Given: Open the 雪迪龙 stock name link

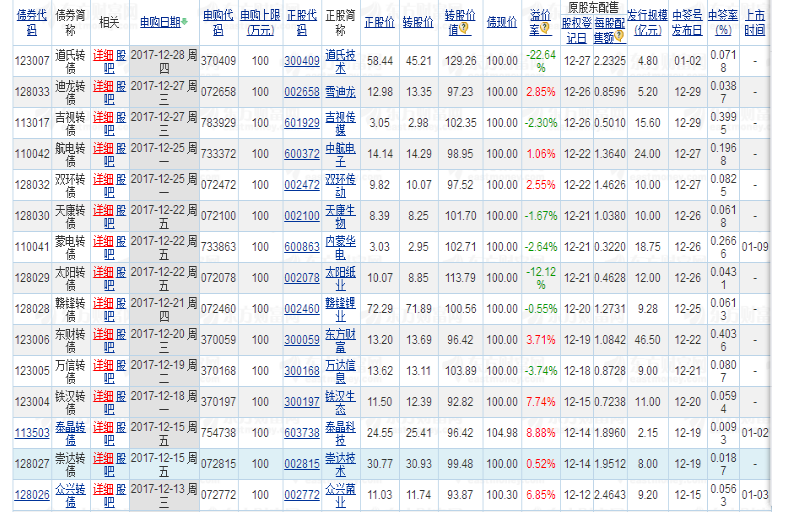Looking at the screenshot, I should point(340,92).
